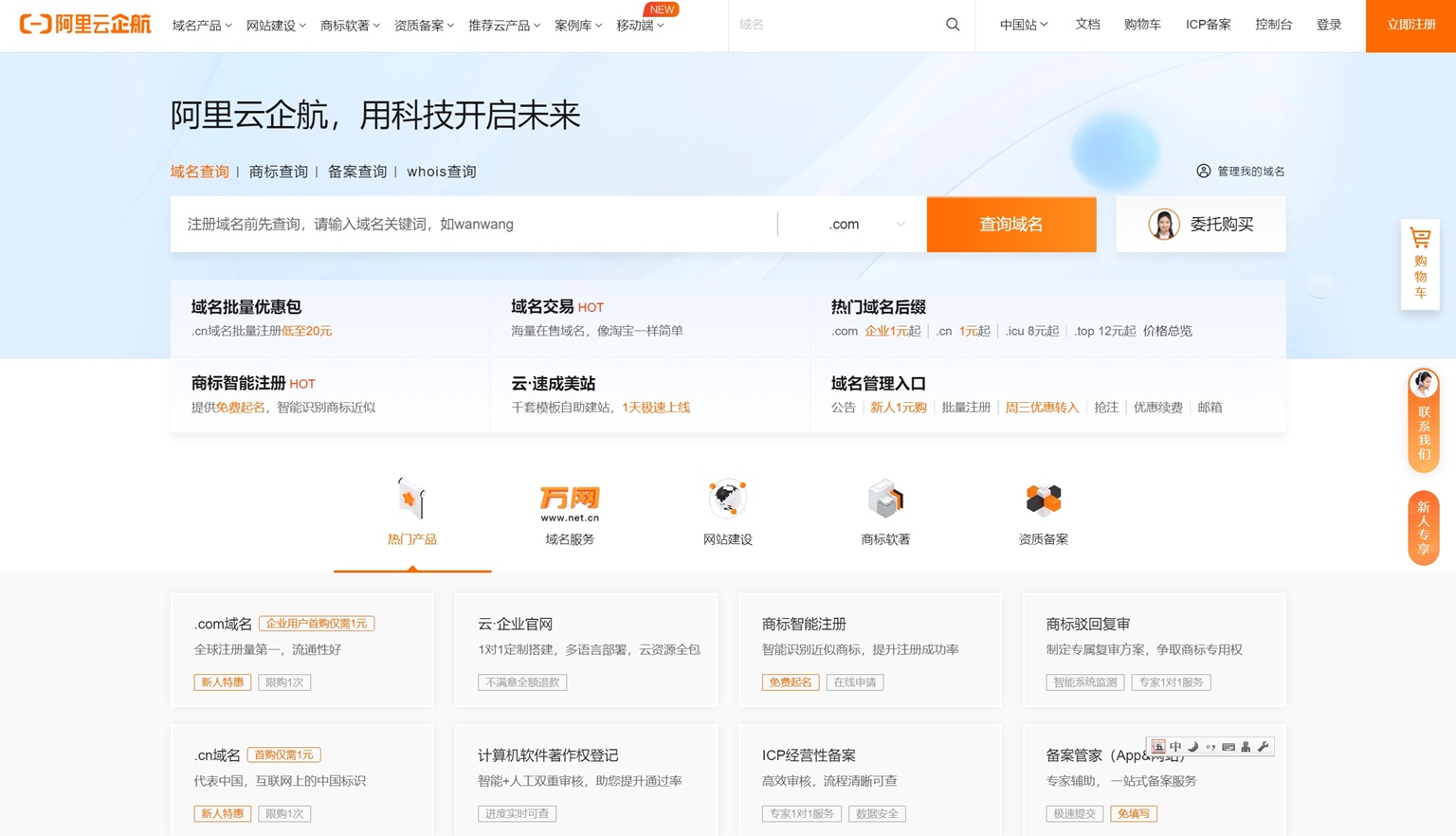The width and height of the screenshot is (1456, 836).
Task: Toggle IME punctuation mode
Action: tap(1210, 747)
